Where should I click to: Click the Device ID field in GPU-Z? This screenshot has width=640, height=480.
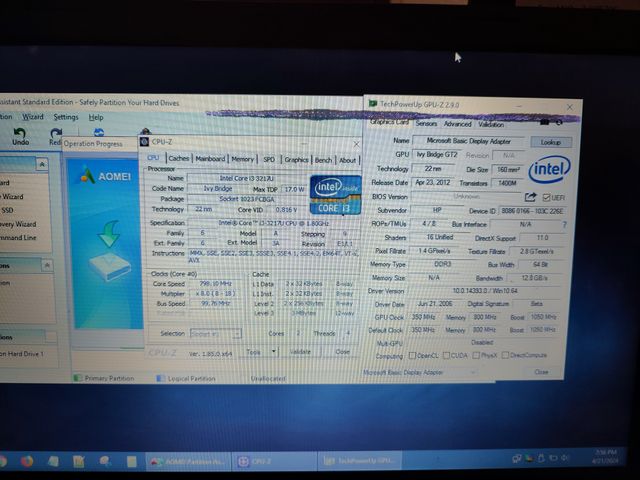pyautogui.click(x=531, y=211)
